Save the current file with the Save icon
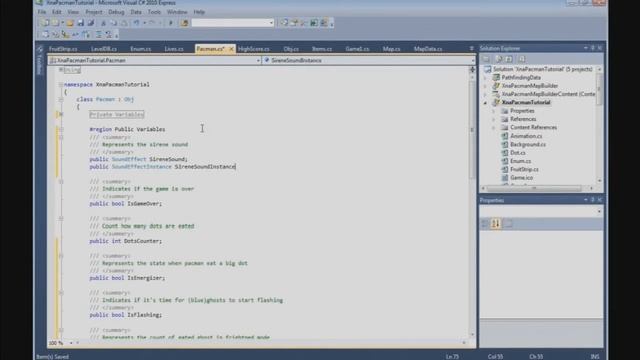640x360 pixels. pyautogui.click(x=80, y=23)
